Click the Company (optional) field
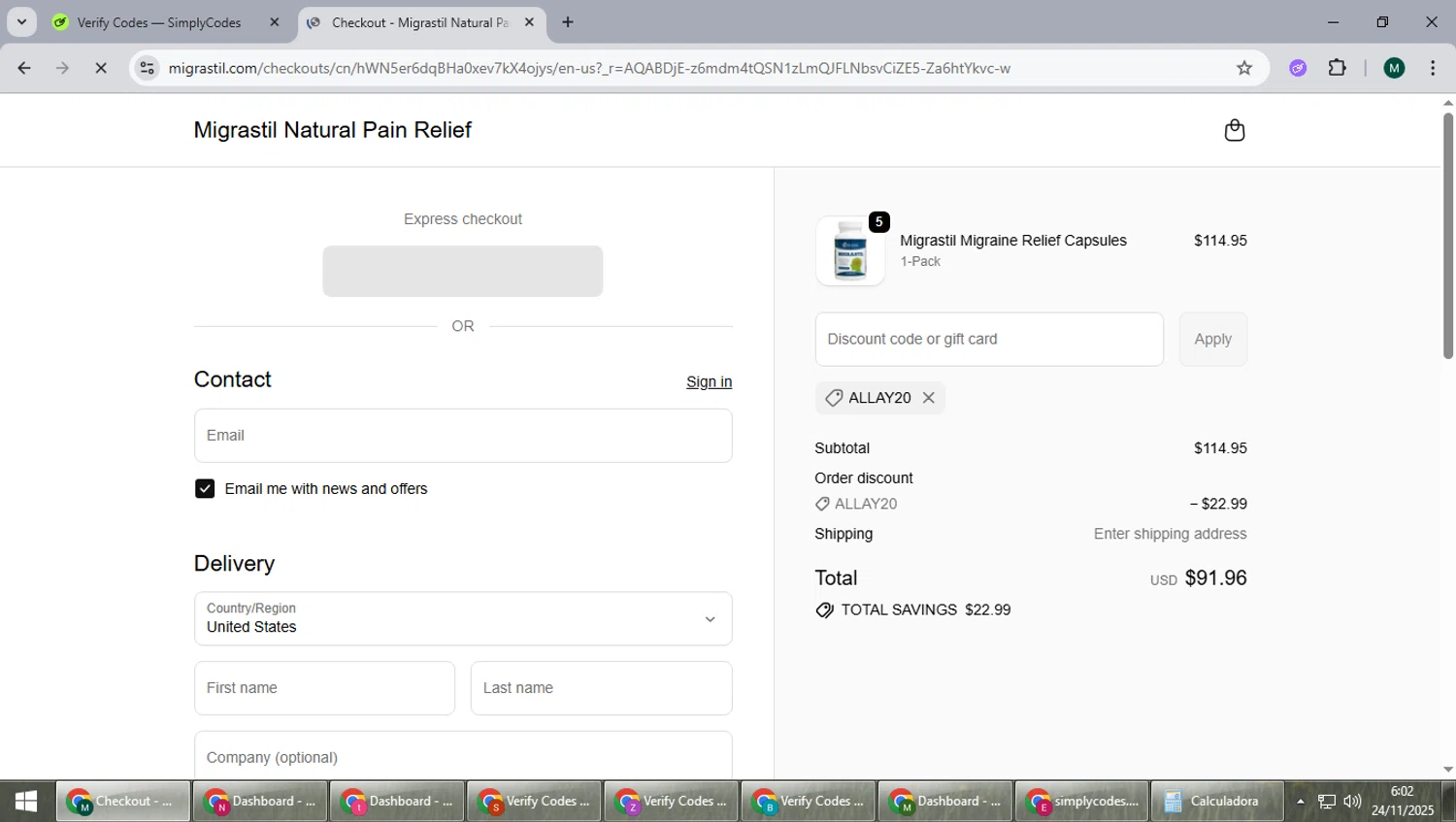Viewport: 1456px width, 822px height. click(x=463, y=756)
